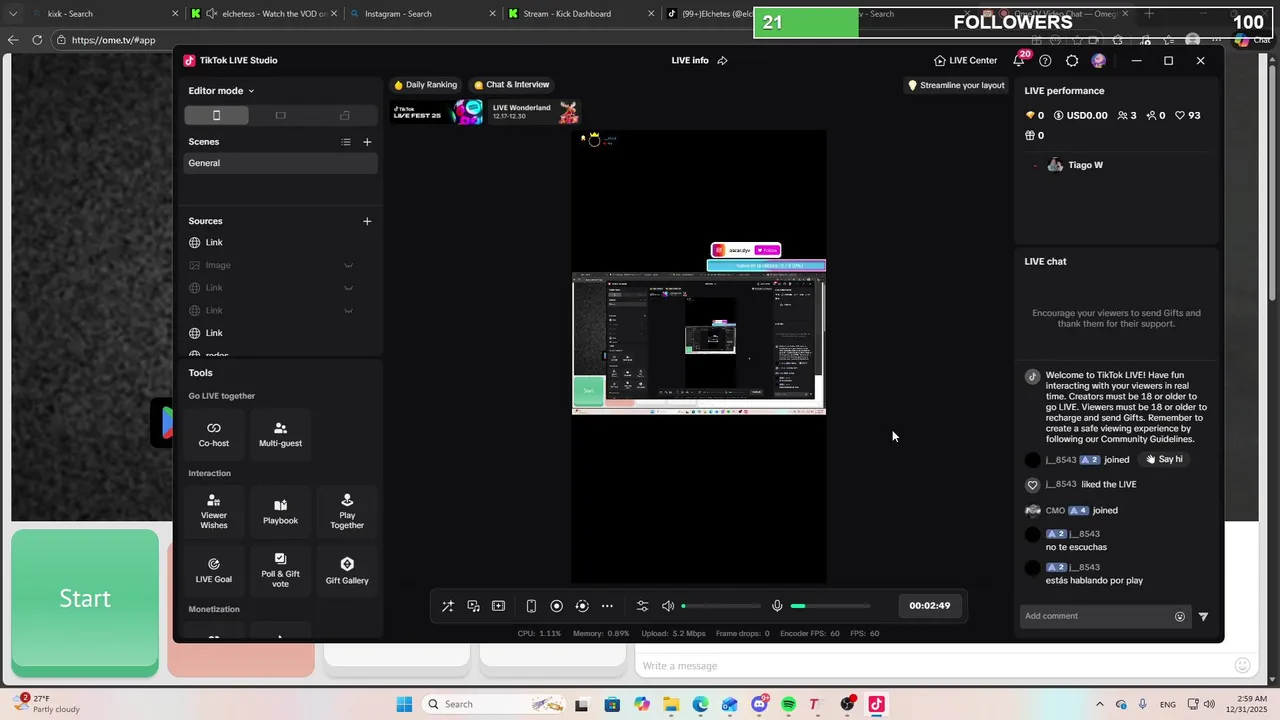
Task: Open the Multi-guest tool
Action: tap(280, 434)
